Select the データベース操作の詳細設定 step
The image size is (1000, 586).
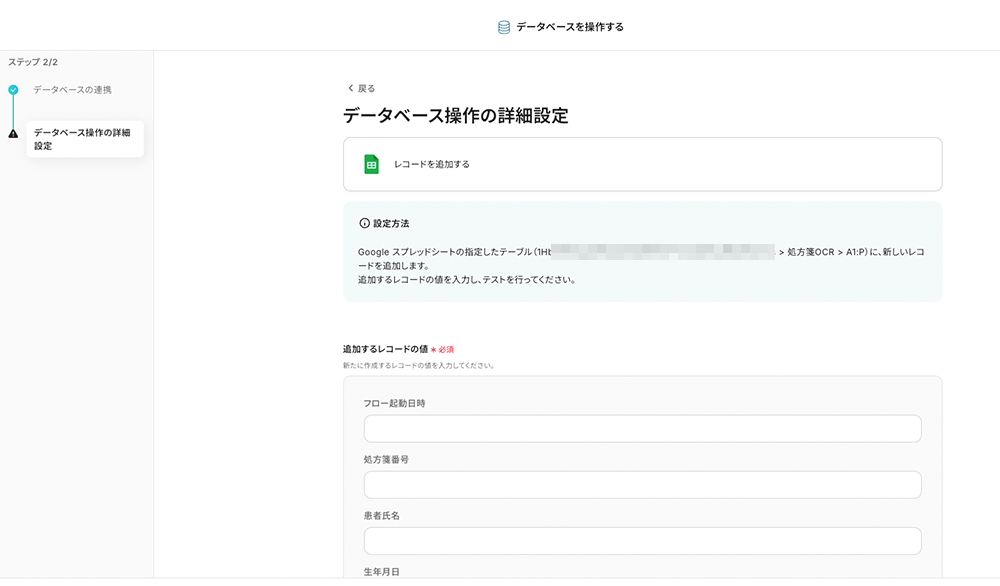pos(83,139)
